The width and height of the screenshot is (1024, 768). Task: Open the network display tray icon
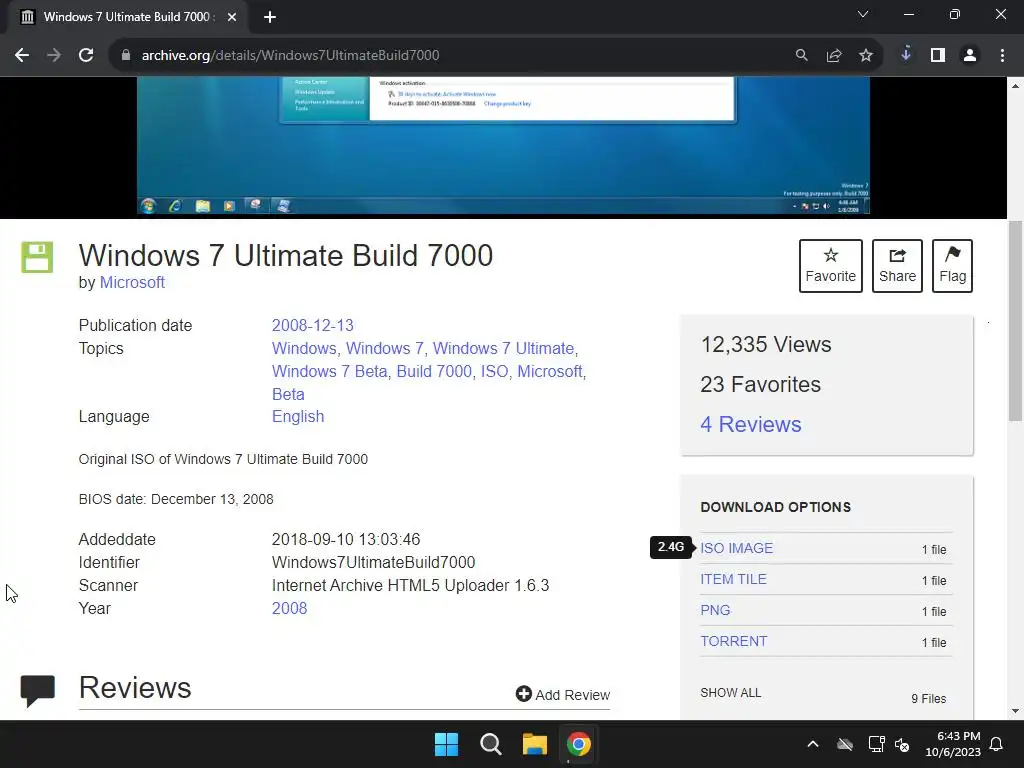click(x=876, y=744)
